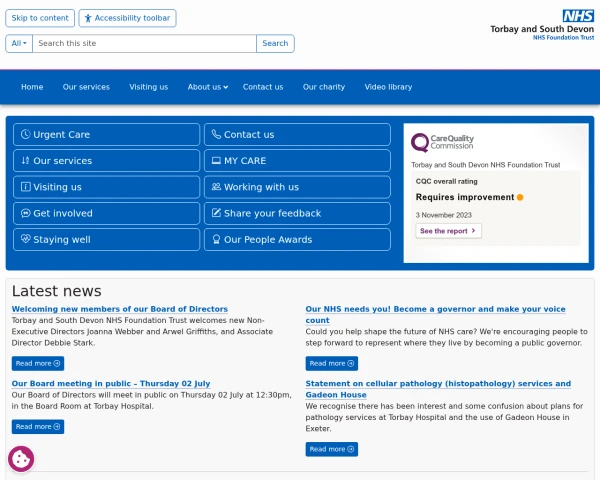600x480 pixels.
Task: Click the info icon beside Visiting us
Action: 25,187
